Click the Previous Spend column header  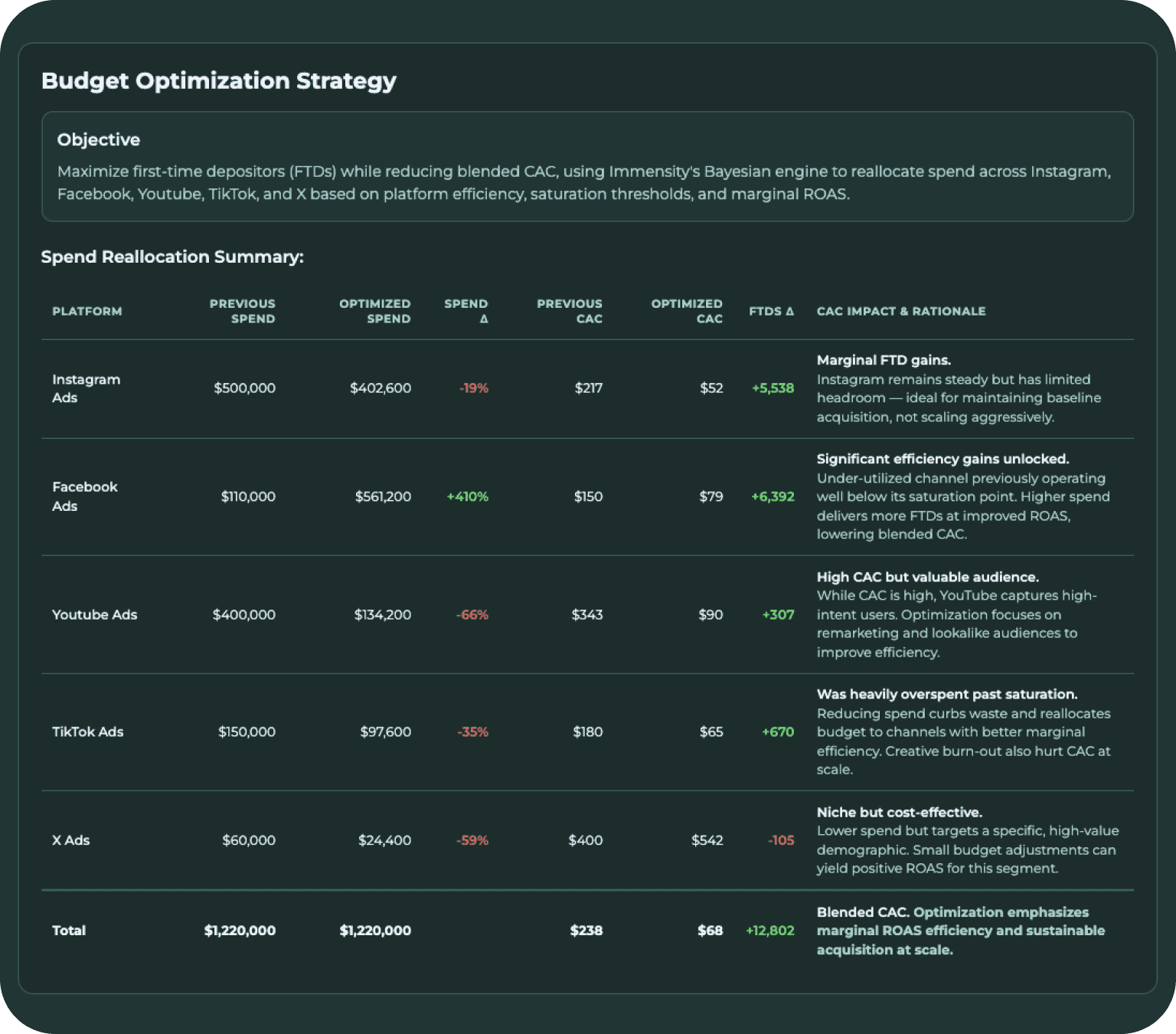pos(242,311)
